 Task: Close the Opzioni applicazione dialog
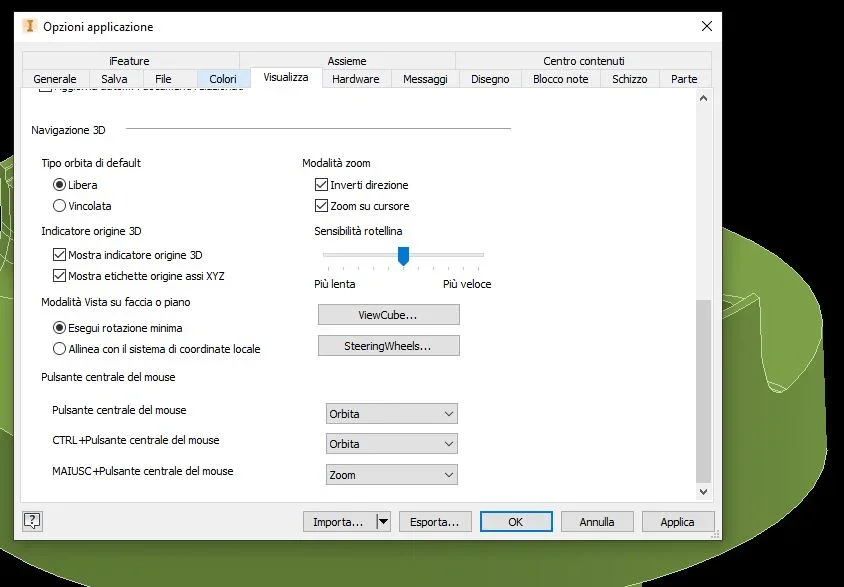click(x=707, y=26)
